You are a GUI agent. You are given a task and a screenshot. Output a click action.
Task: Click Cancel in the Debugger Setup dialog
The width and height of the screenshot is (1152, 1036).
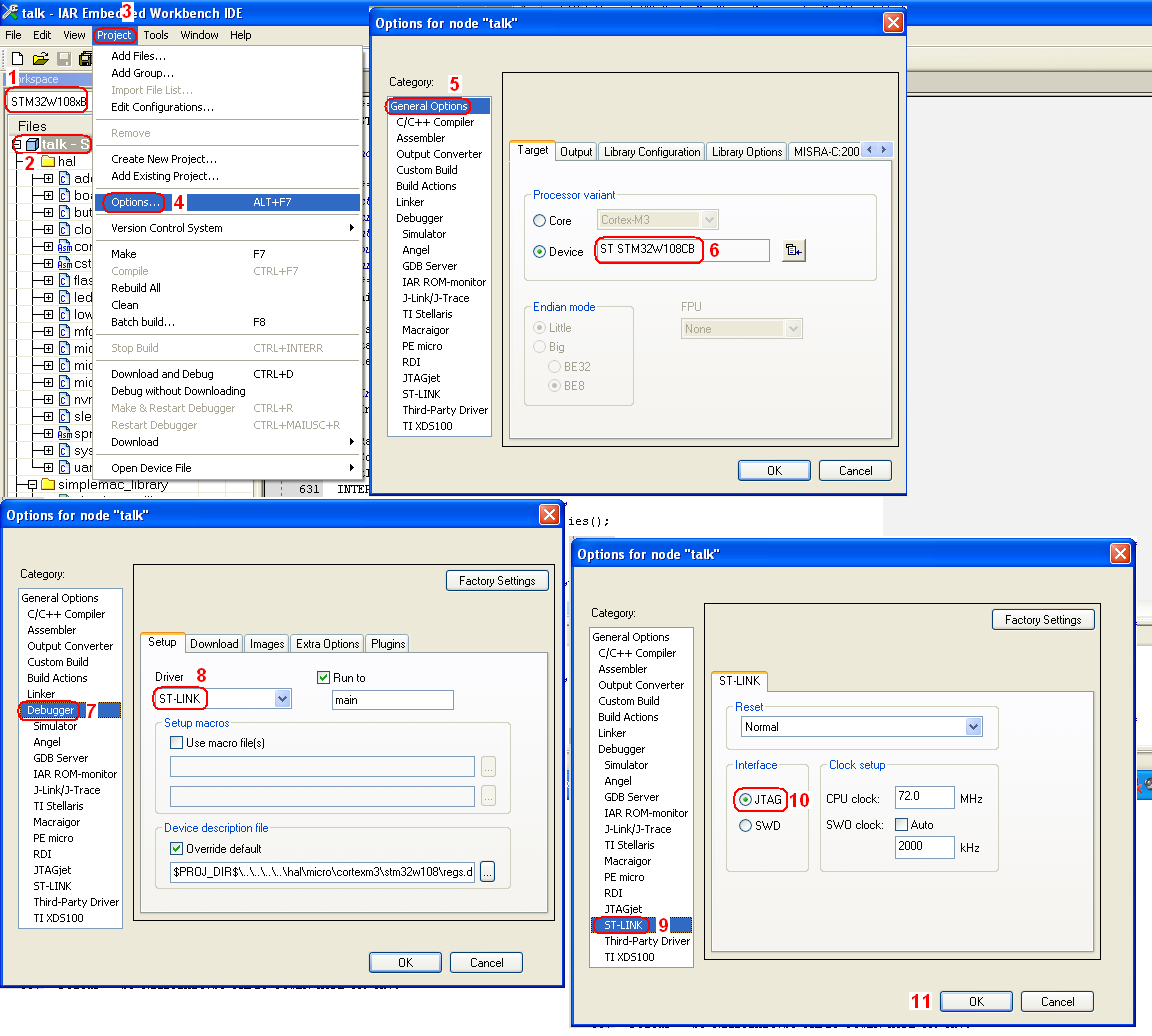486,963
